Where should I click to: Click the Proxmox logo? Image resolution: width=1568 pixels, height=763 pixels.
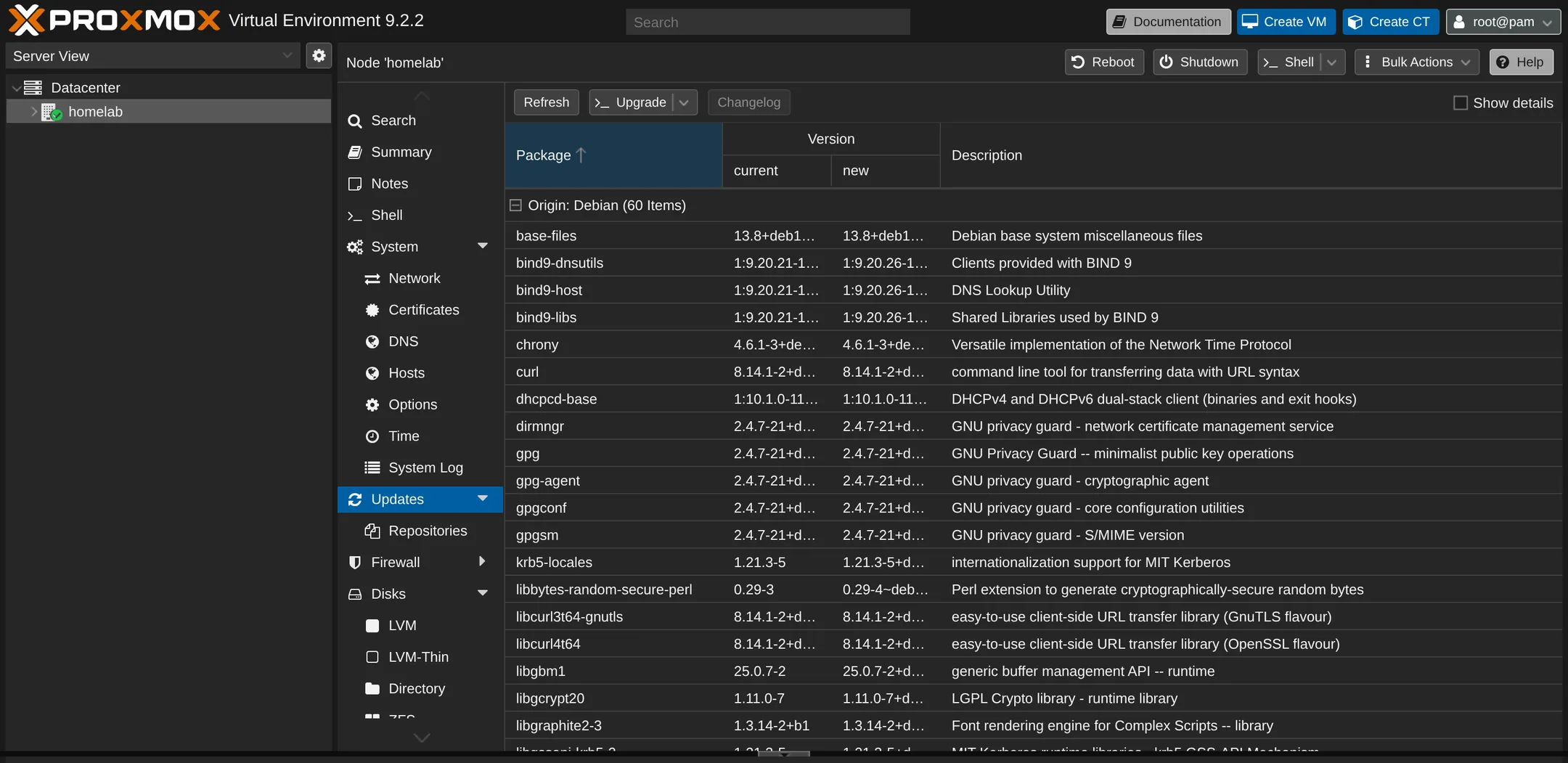tap(114, 20)
